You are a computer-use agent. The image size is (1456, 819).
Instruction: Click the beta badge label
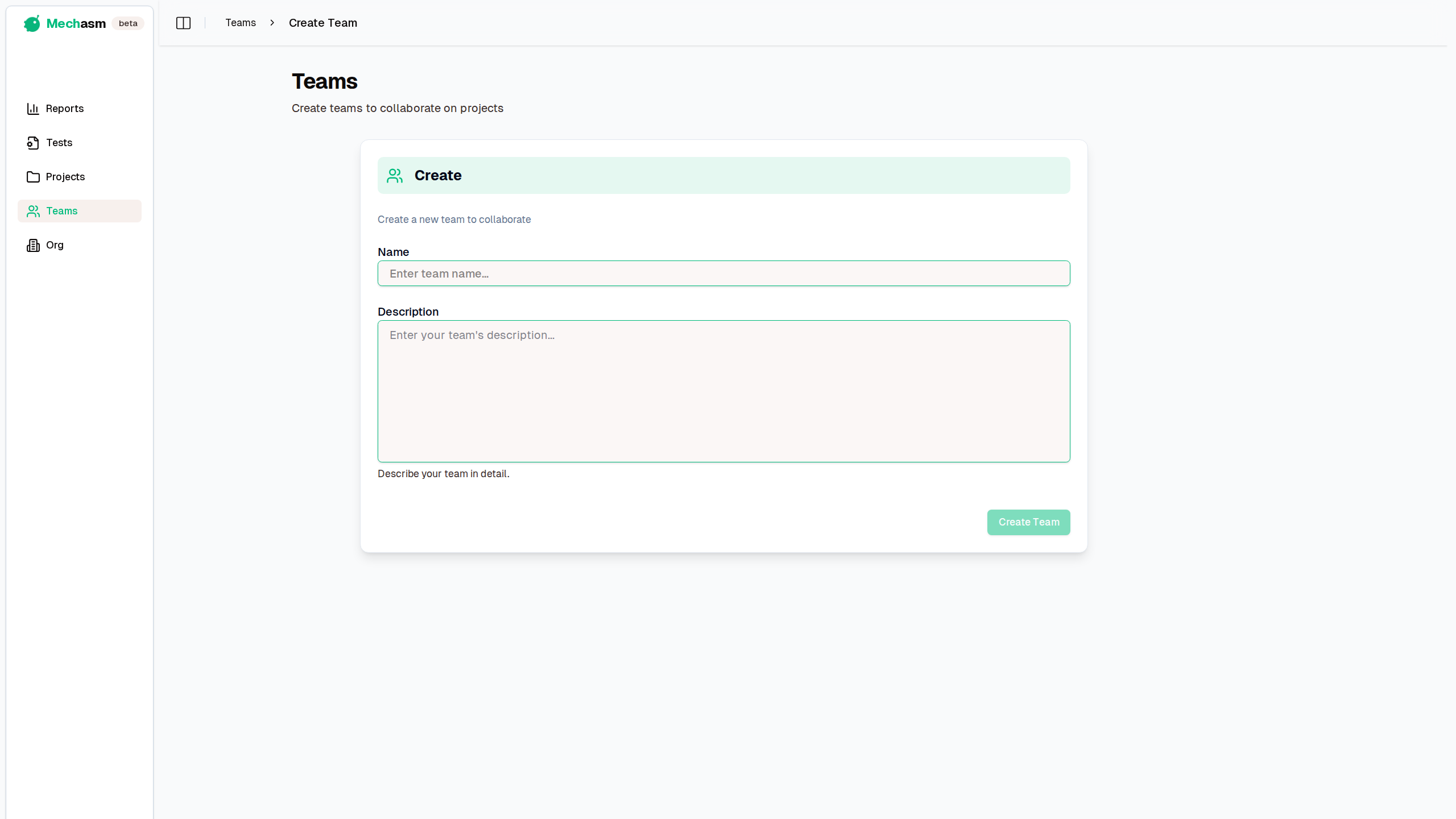pos(128,23)
